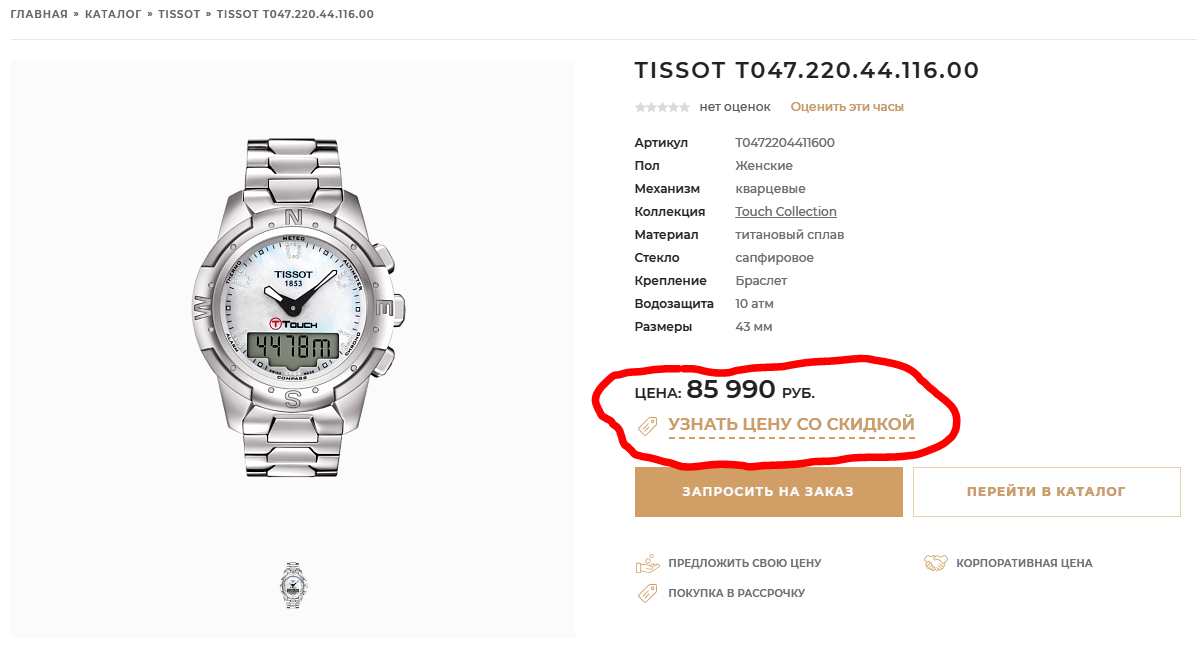Screen dimensions: 1197x655
Task: Click the hand-with-coins offer price icon
Action: pyautogui.click(x=648, y=563)
